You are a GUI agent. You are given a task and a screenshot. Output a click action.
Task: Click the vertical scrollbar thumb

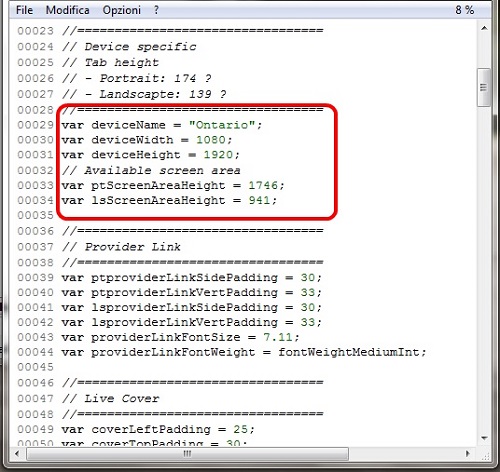click(x=484, y=87)
